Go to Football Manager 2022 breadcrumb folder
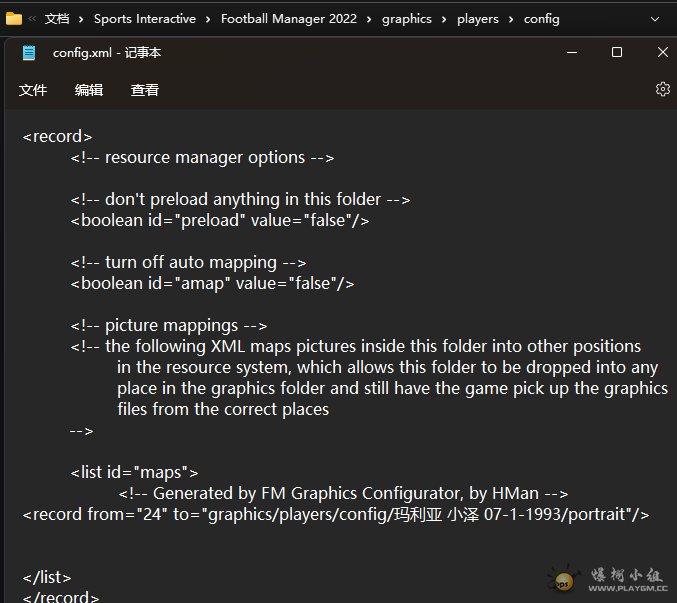 click(289, 19)
